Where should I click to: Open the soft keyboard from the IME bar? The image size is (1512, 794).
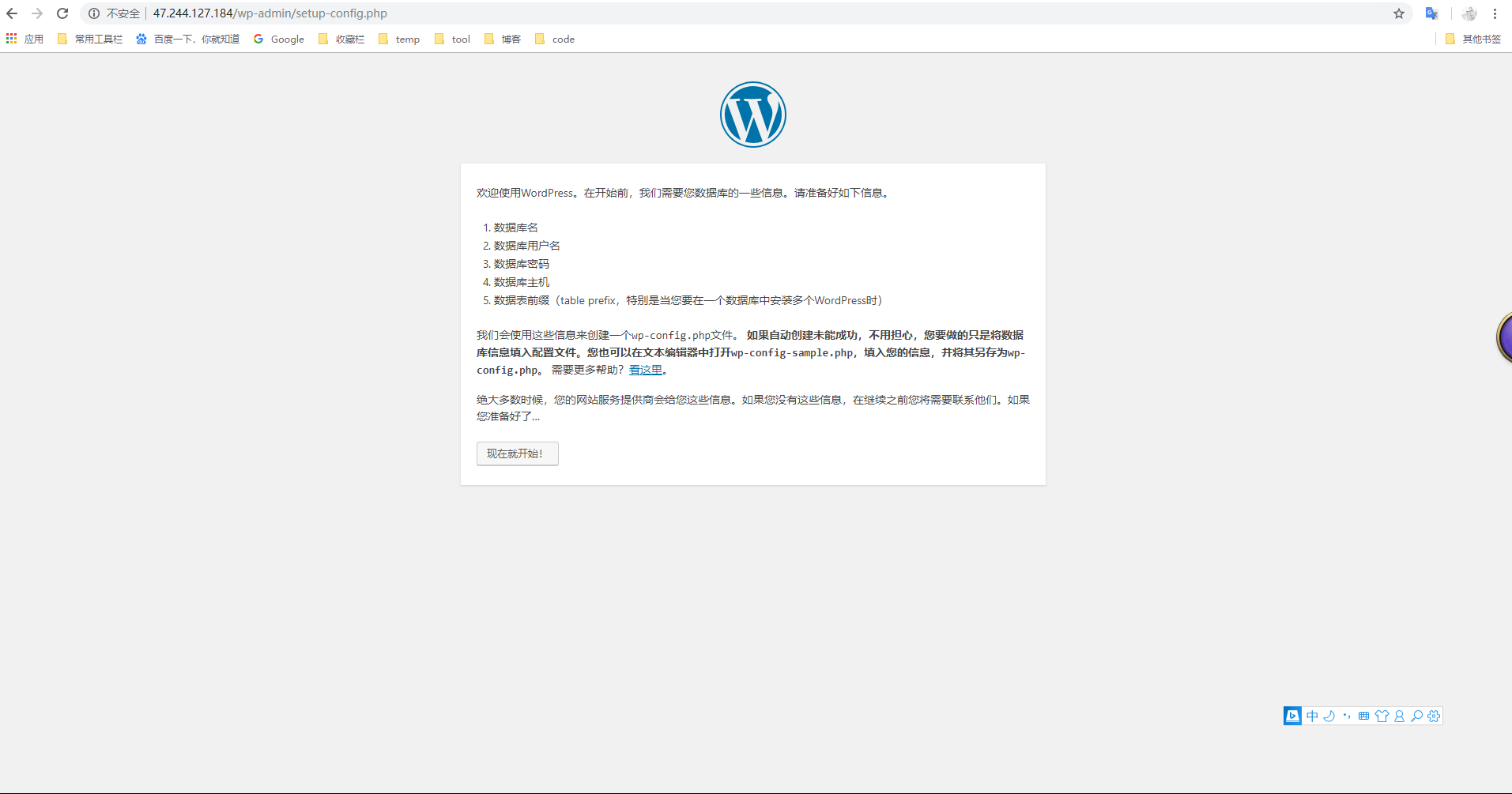pos(1364,716)
